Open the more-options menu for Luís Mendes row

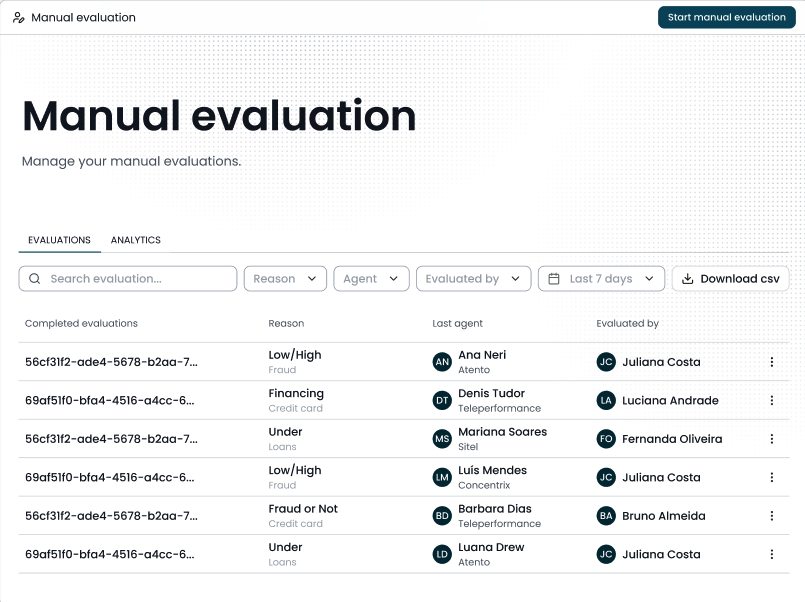(x=772, y=477)
